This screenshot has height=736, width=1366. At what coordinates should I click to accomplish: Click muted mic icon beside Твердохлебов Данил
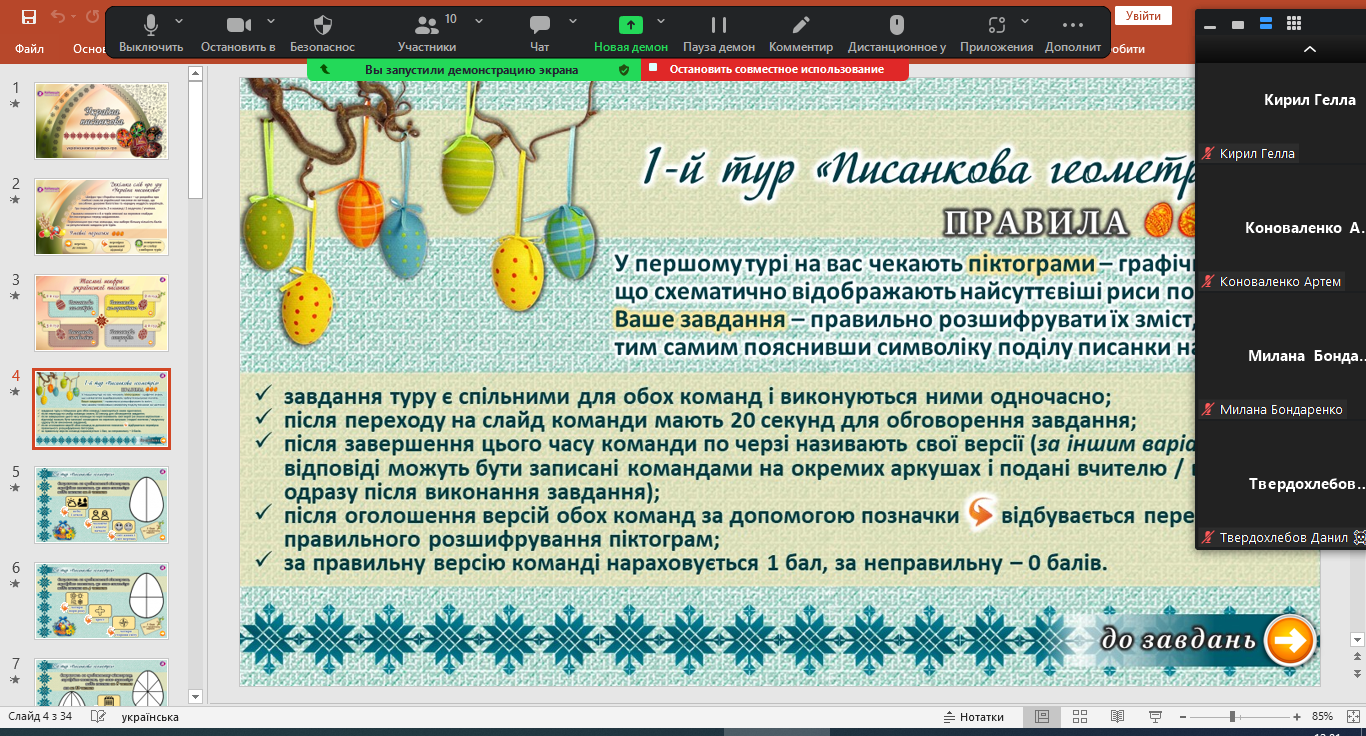point(1208,538)
